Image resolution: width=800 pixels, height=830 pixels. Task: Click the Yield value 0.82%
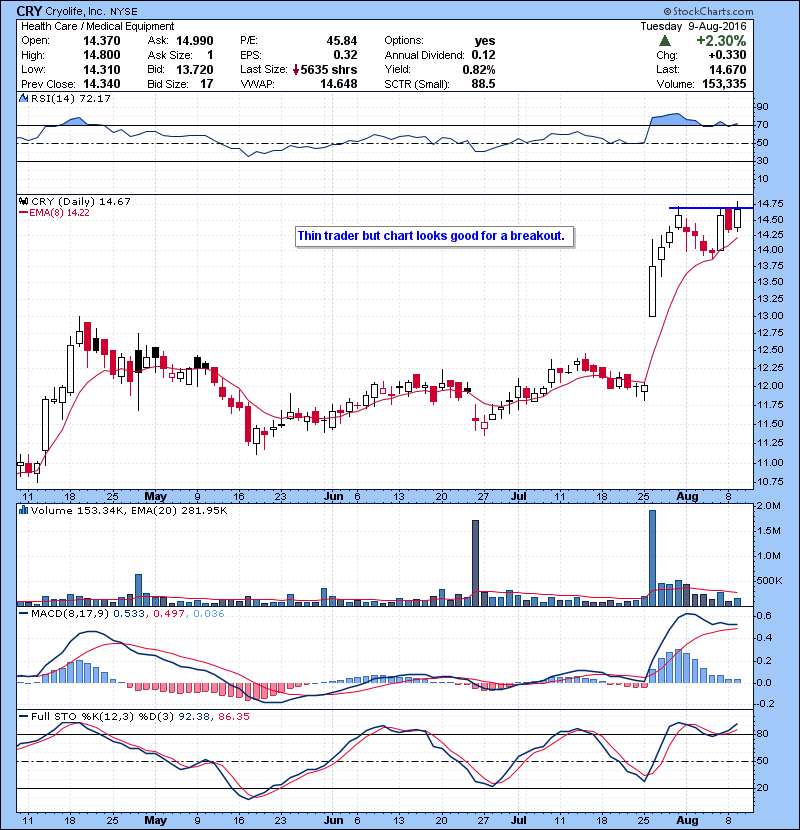(x=479, y=69)
